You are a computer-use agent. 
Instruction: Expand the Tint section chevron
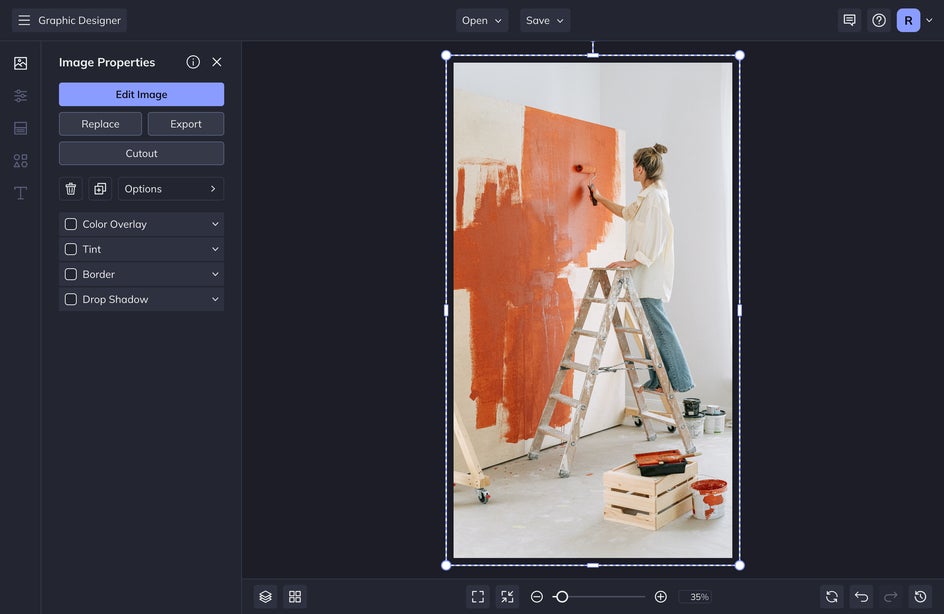(x=215, y=249)
